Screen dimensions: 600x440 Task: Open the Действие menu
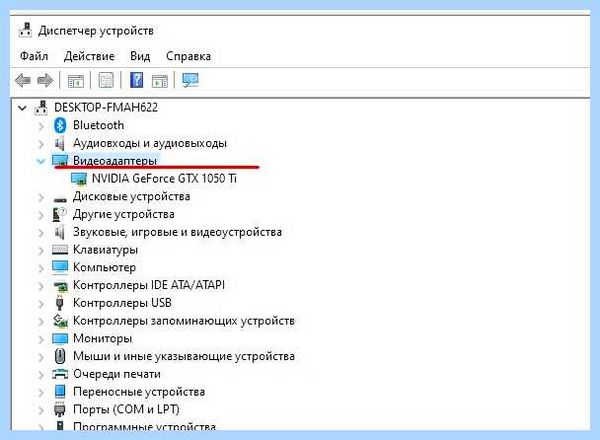coord(89,56)
